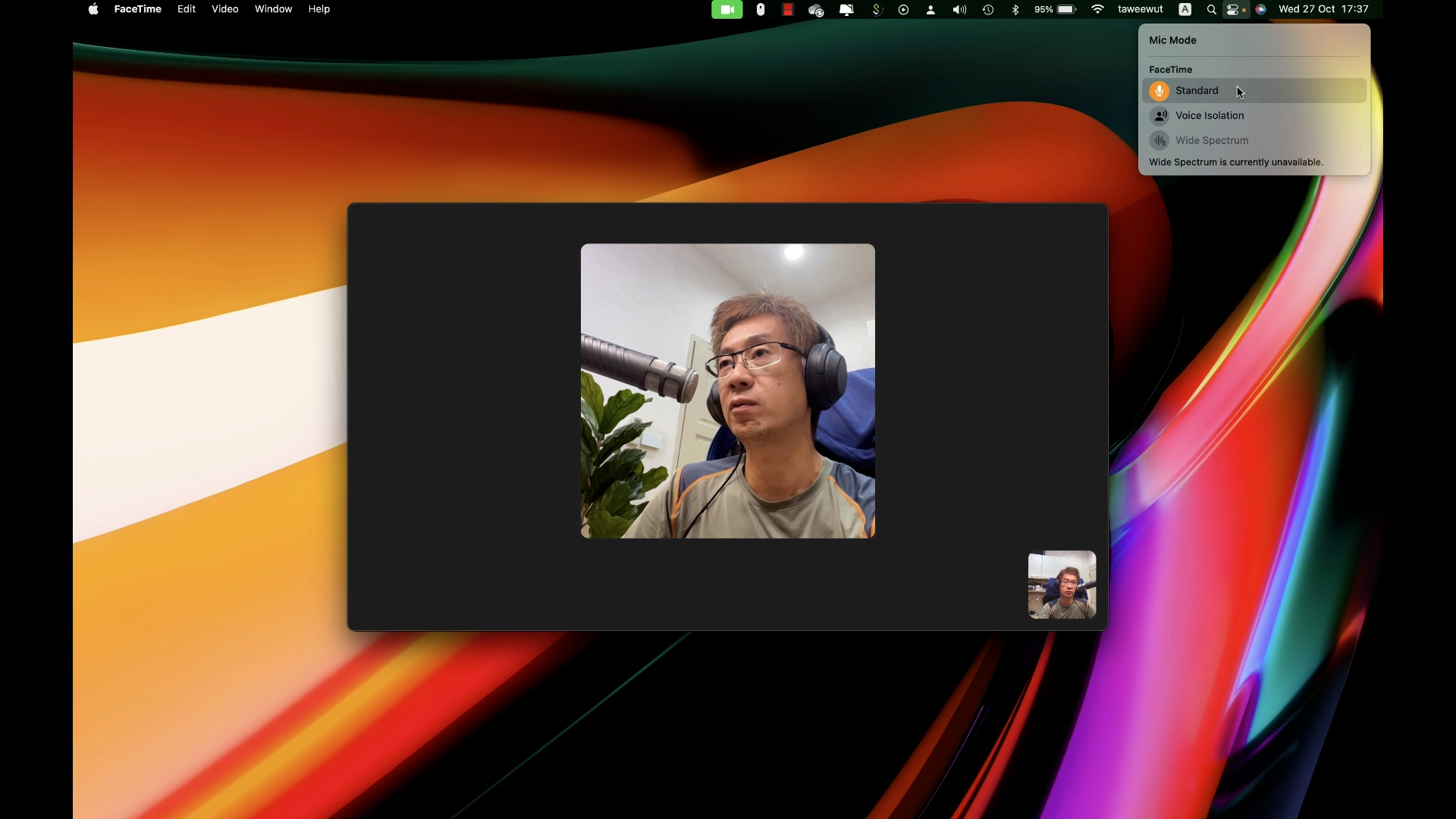Image resolution: width=1456 pixels, height=819 pixels.
Task: Click the self-view thumbnail in call window
Action: 1062,585
